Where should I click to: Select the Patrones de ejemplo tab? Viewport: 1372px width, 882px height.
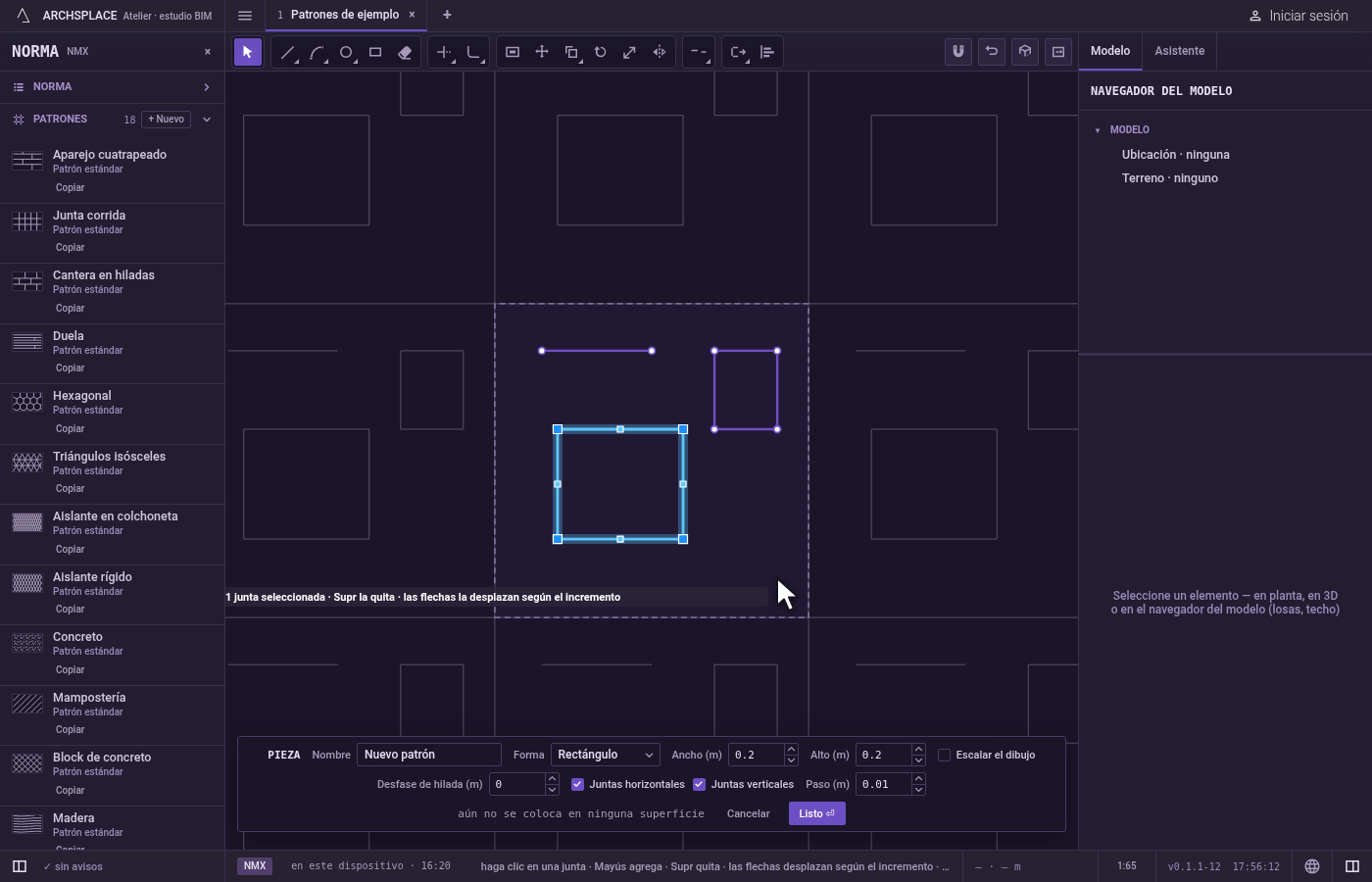coord(344,15)
